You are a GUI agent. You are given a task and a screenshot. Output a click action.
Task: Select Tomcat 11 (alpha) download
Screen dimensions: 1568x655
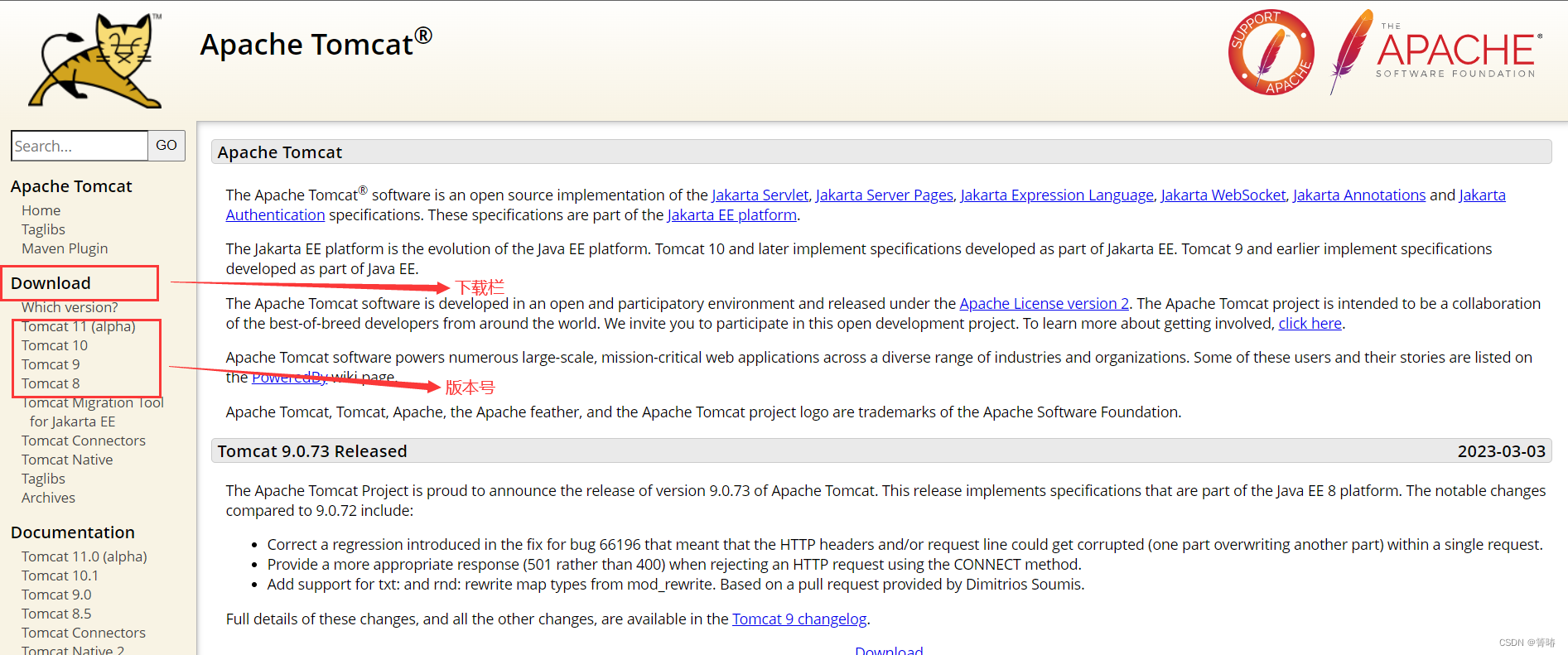(79, 326)
